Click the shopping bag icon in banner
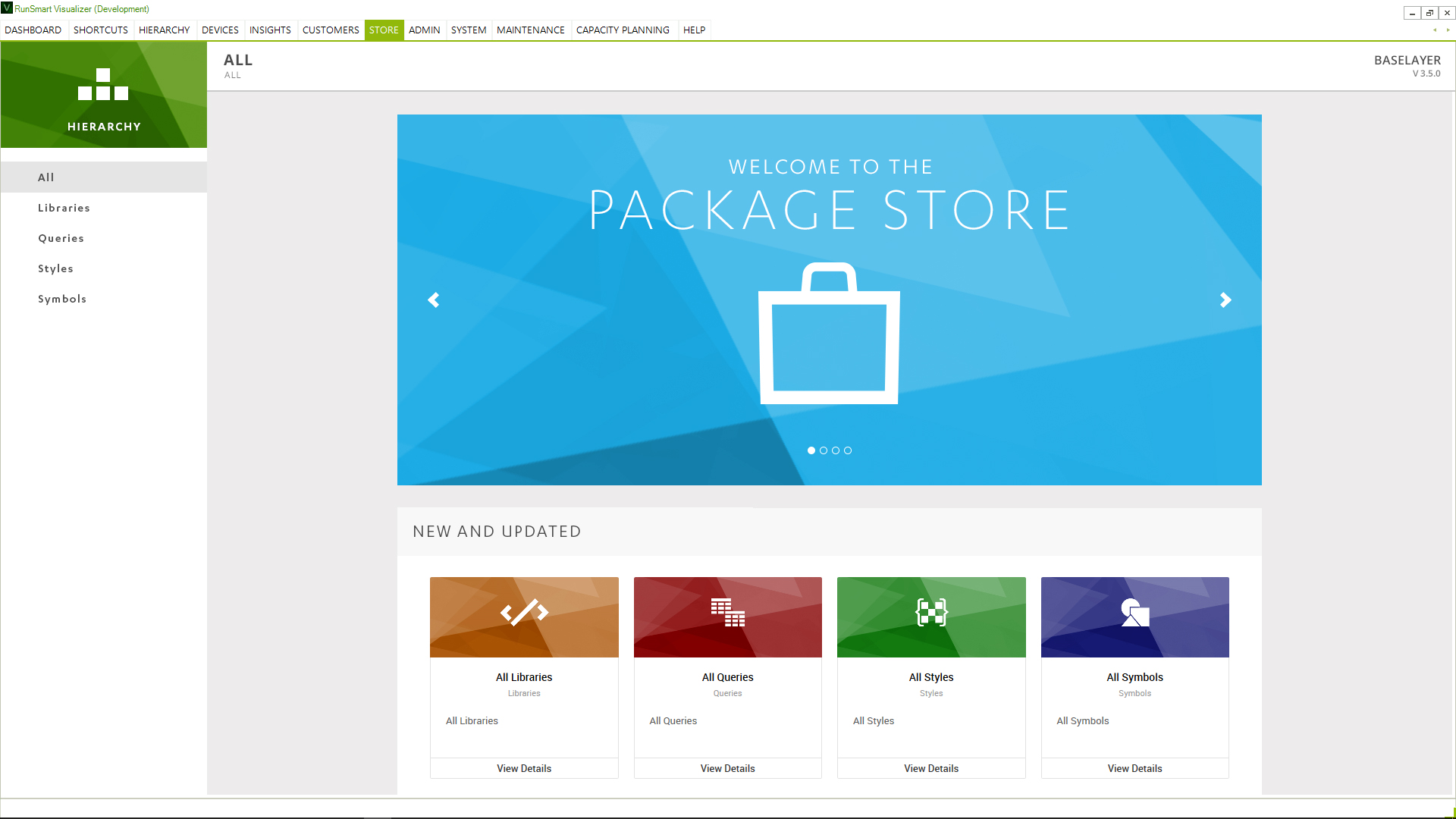The height and width of the screenshot is (819, 1456). click(829, 334)
